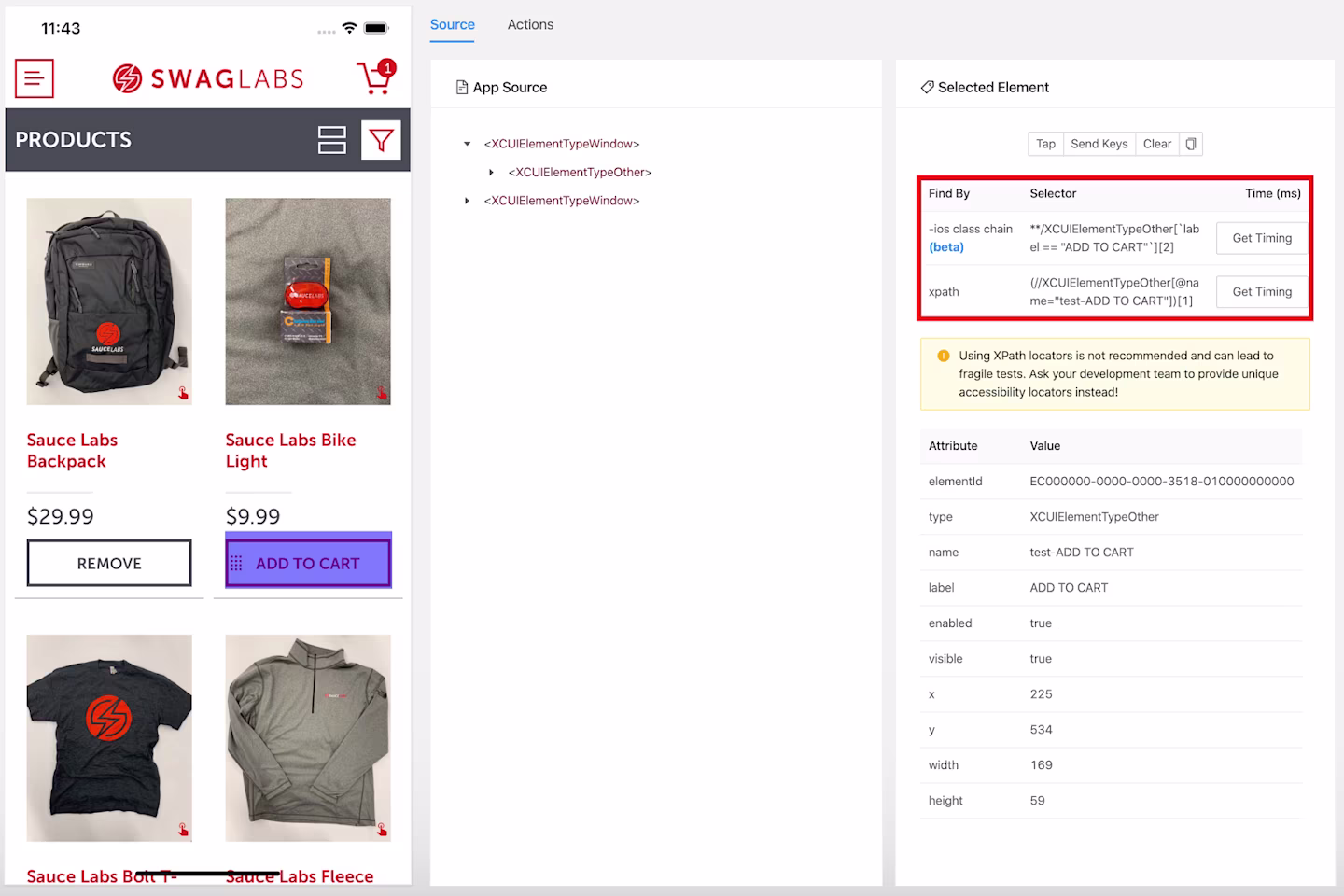Click the drag handle on the Bolt T-shirt image
Viewport: 1344px width, 896px height.
(x=184, y=830)
